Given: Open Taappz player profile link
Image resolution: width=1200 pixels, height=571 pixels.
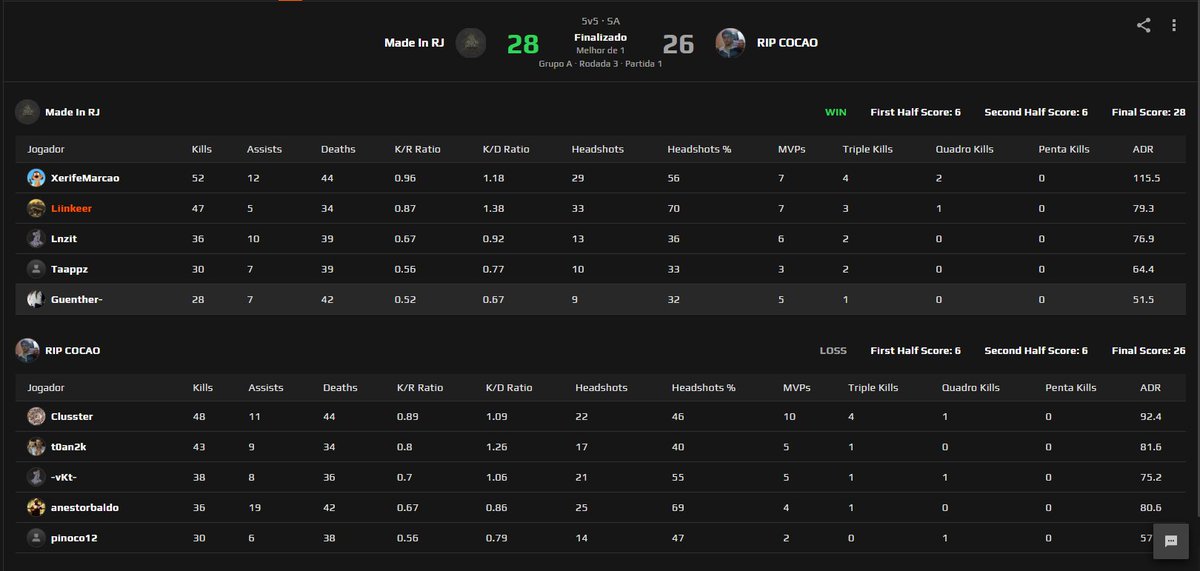Looking at the screenshot, I should click(x=68, y=268).
